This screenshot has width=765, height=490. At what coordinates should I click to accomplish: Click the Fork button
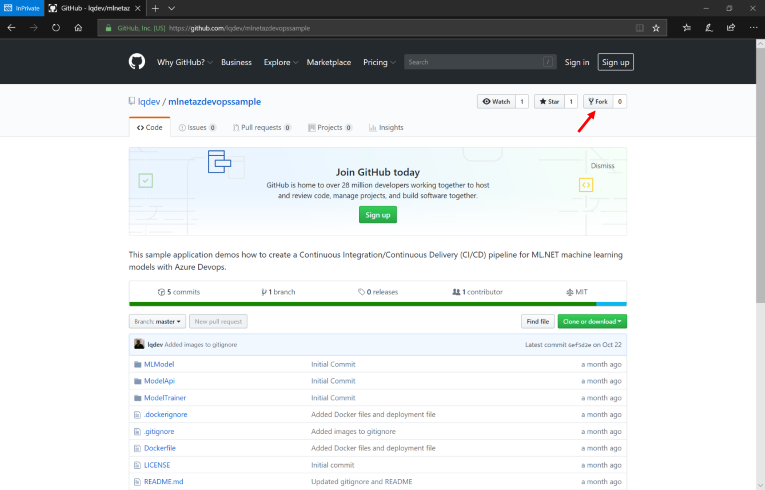tap(598, 101)
